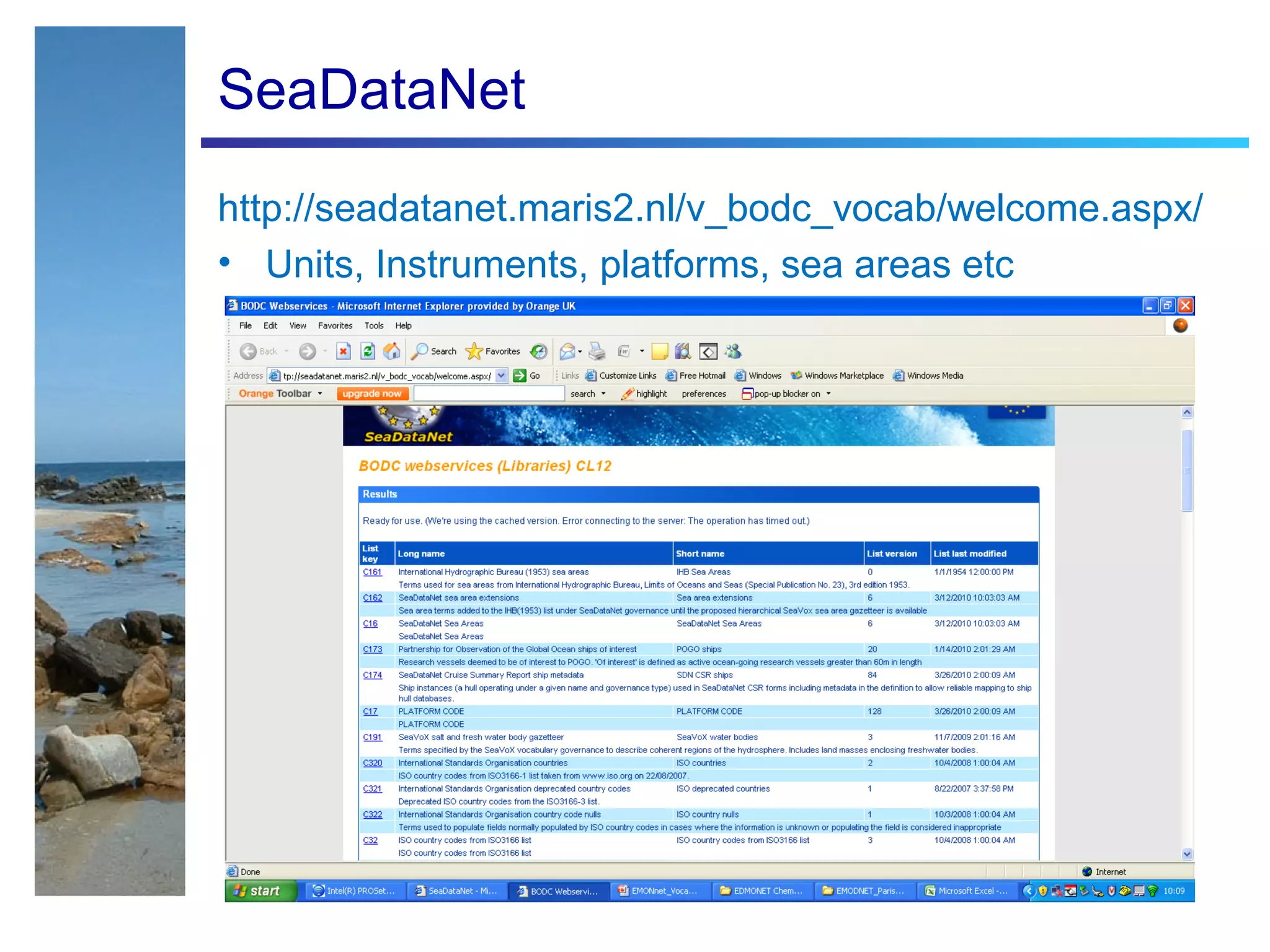Toggle the highlight tool in Orange toolbar
The height and width of the screenshot is (952, 1270).
(x=644, y=394)
